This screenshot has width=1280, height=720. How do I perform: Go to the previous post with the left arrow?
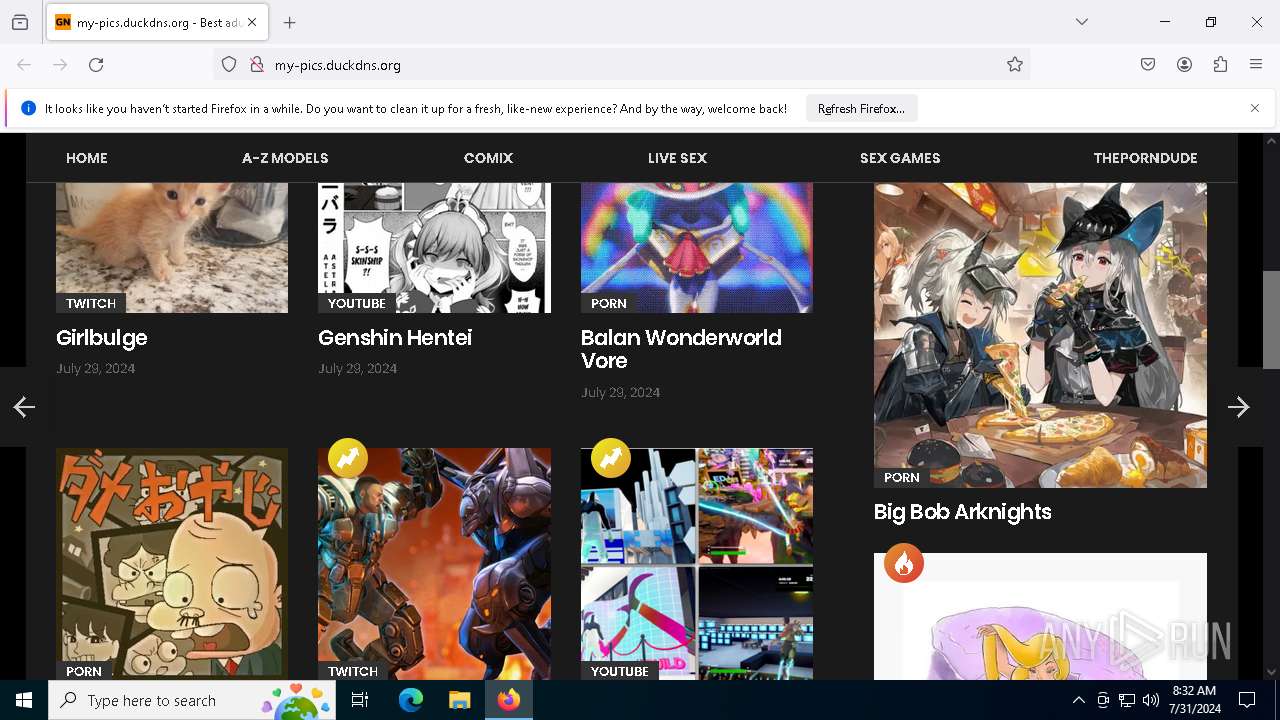click(x=24, y=407)
